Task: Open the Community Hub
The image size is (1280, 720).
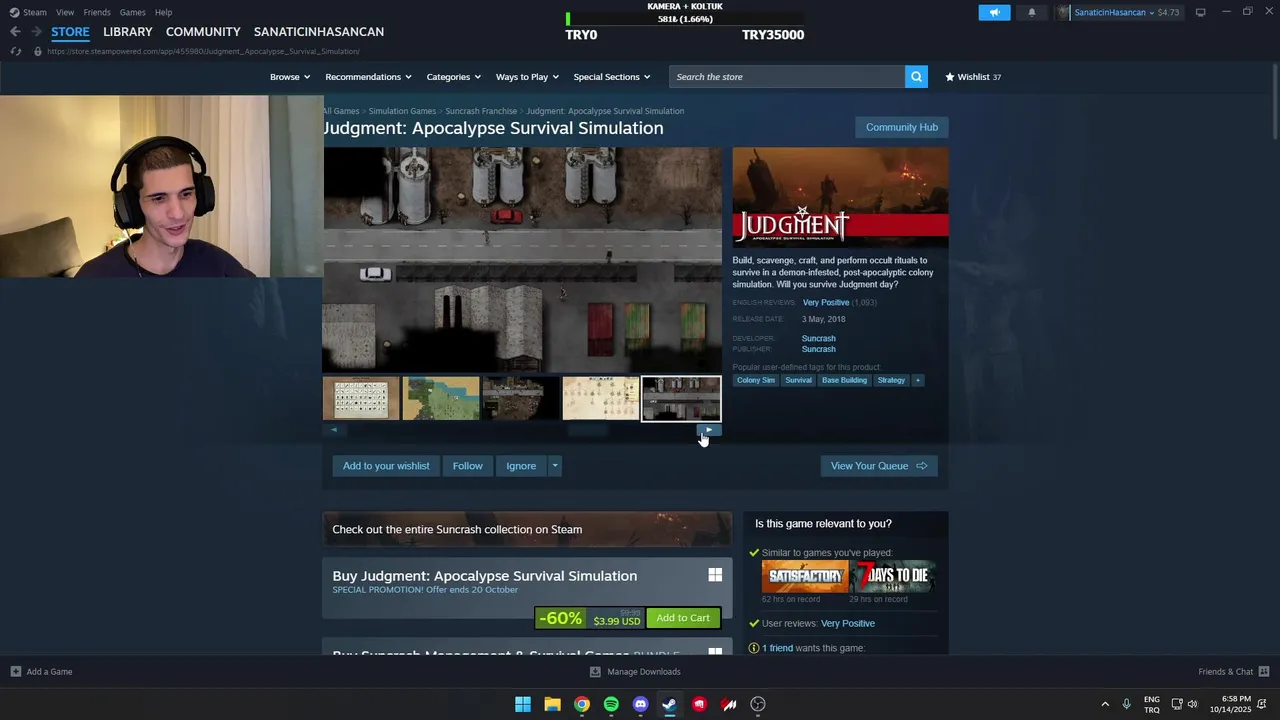Action: click(x=902, y=127)
